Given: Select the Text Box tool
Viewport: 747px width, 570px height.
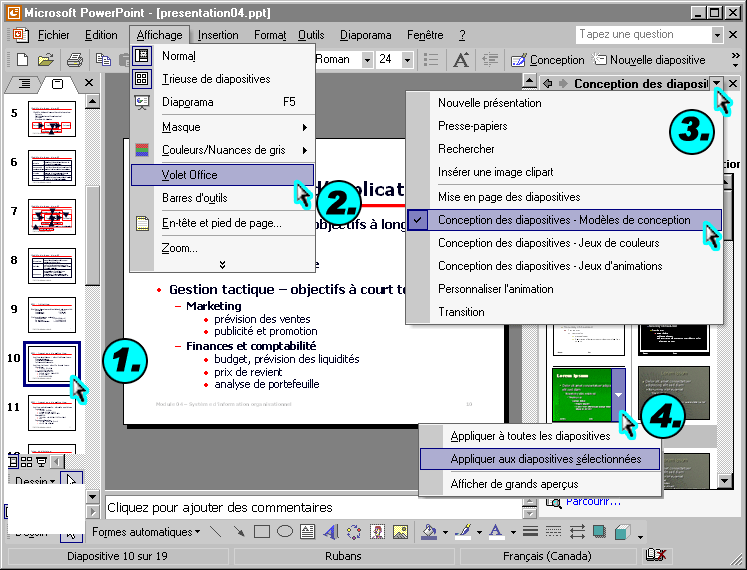Looking at the screenshot, I should click(308, 532).
